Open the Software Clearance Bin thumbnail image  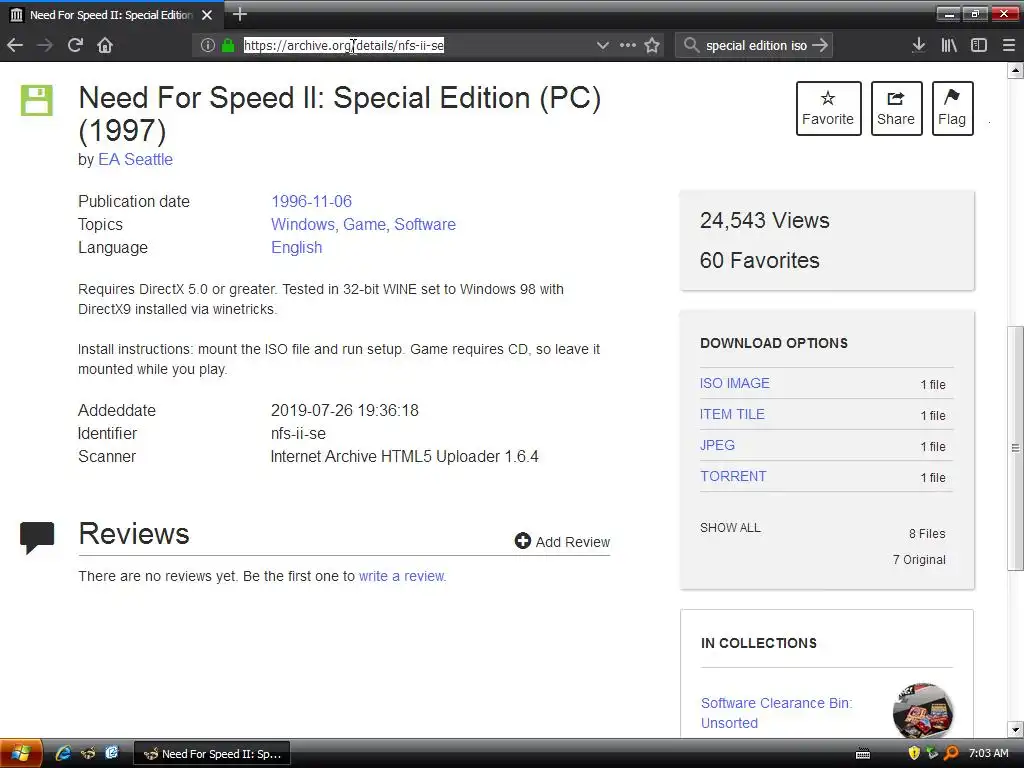pos(923,711)
